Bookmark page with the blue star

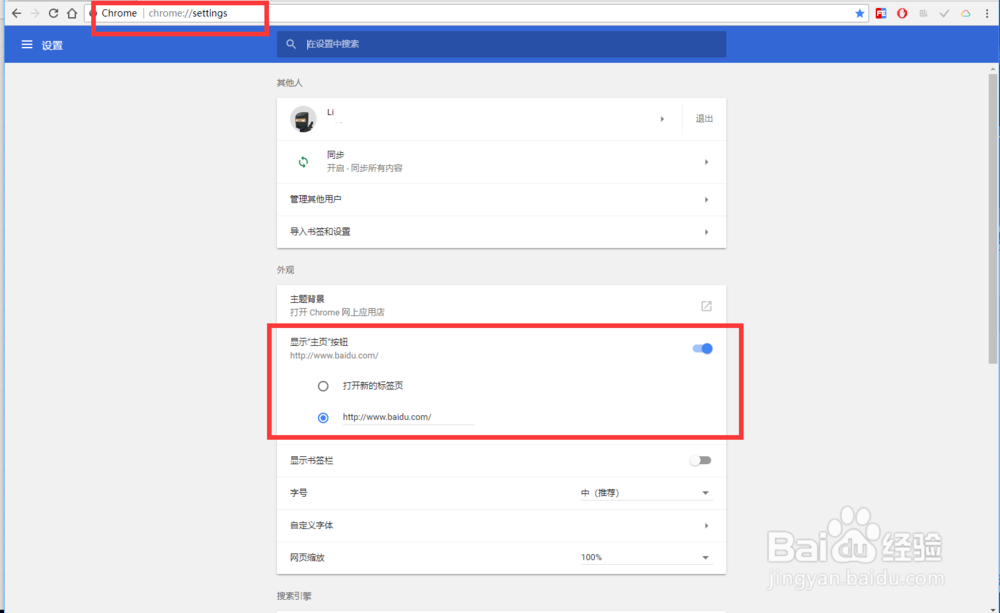(x=860, y=13)
